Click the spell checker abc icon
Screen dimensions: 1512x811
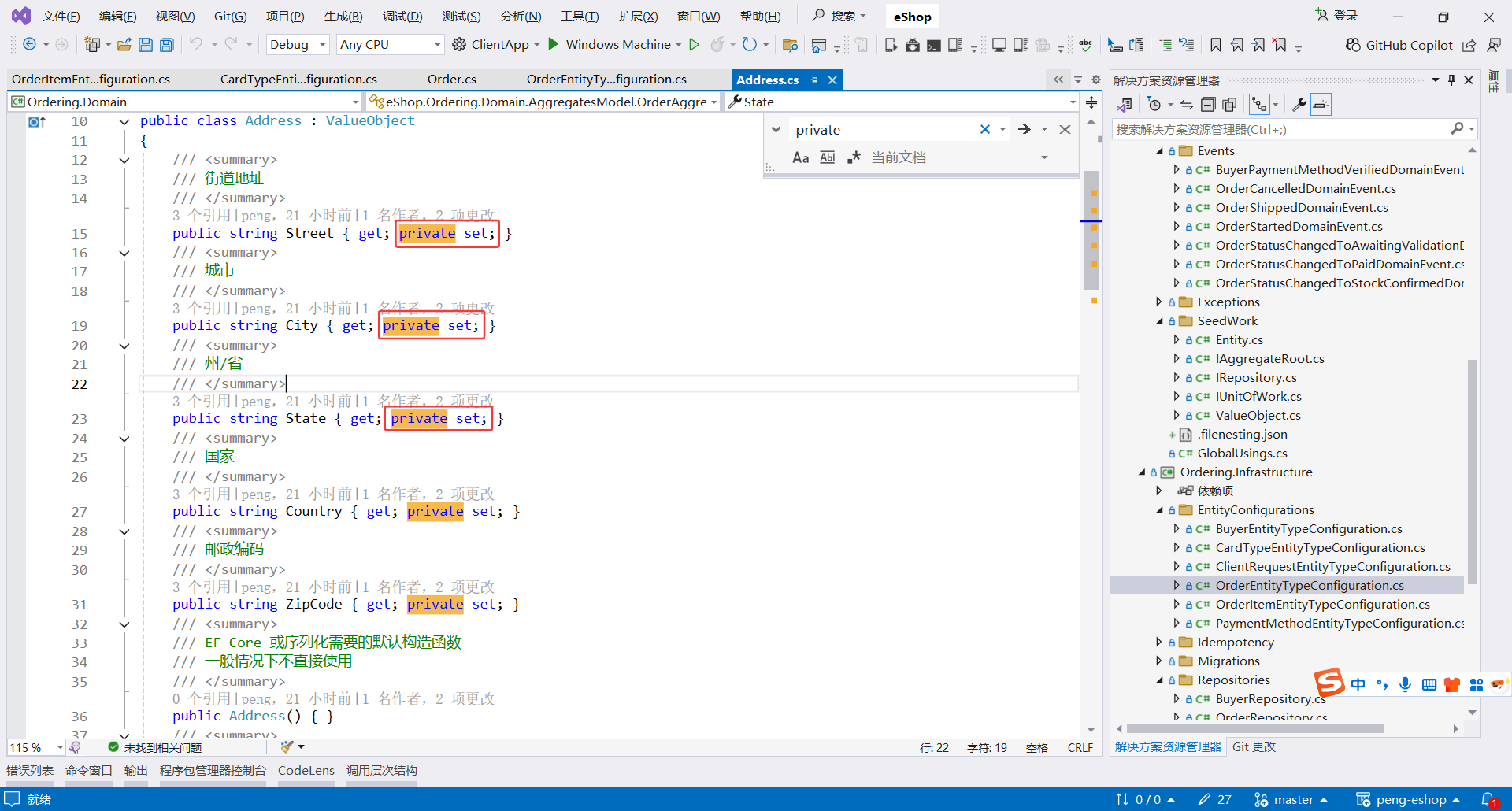pyautogui.click(x=1086, y=45)
